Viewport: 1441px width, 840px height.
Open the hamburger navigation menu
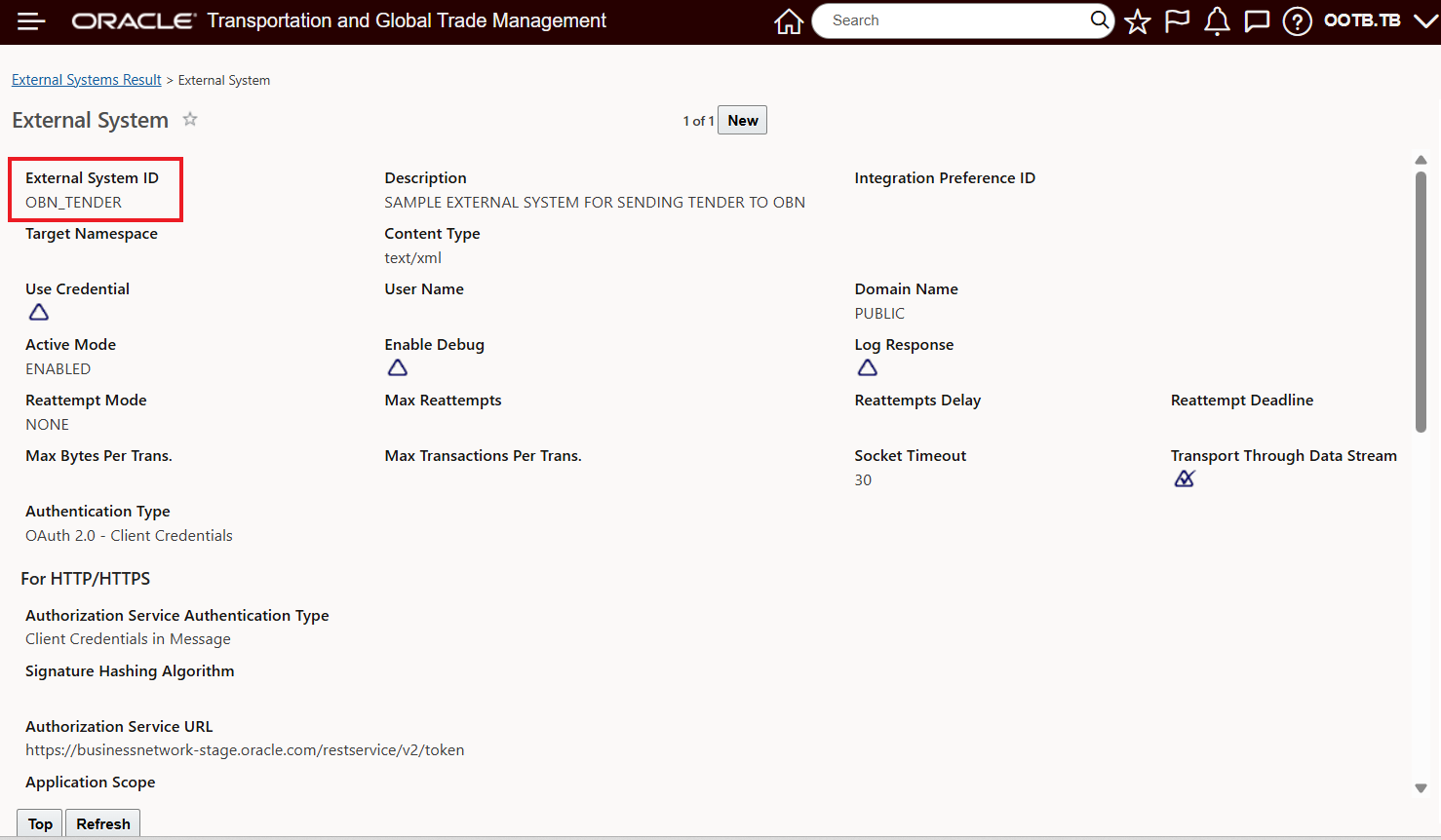[31, 21]
